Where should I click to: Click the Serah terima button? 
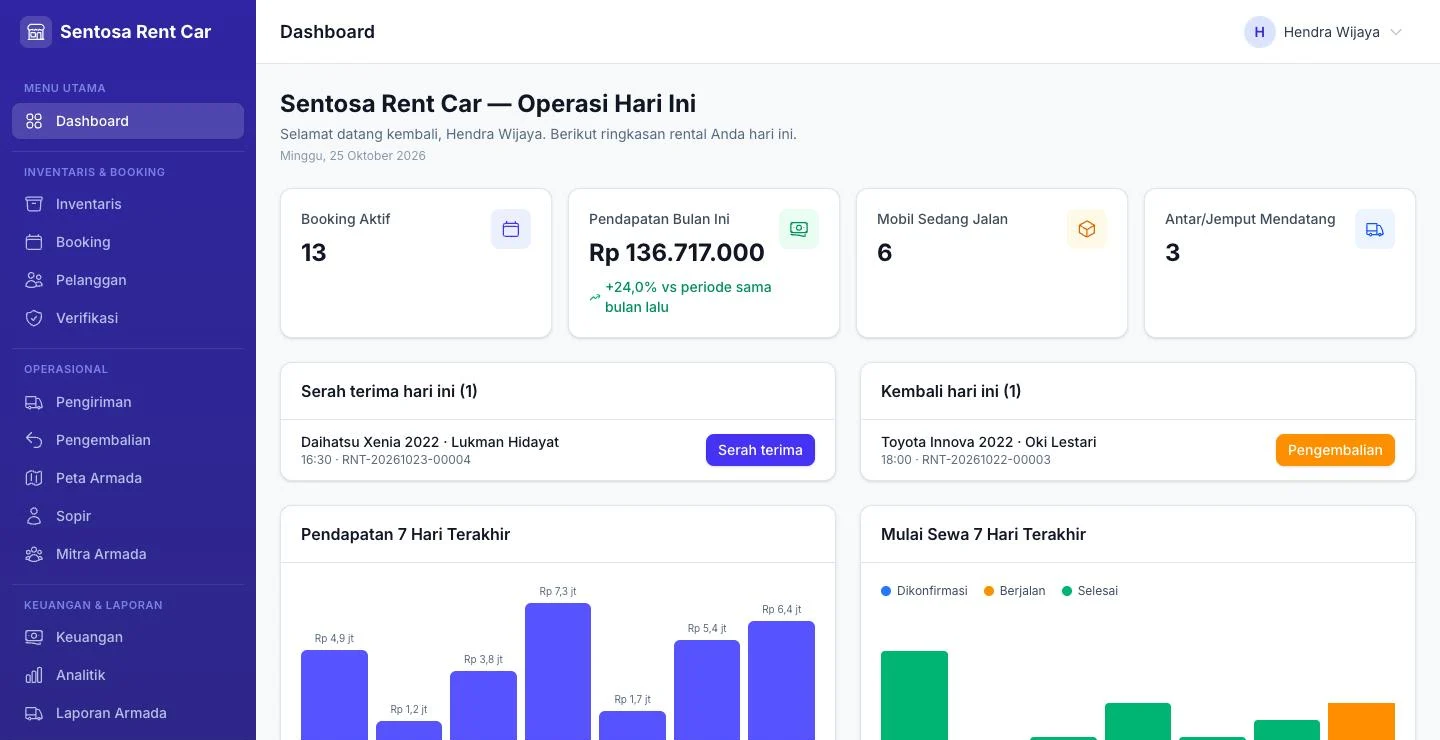click(760, 450)
